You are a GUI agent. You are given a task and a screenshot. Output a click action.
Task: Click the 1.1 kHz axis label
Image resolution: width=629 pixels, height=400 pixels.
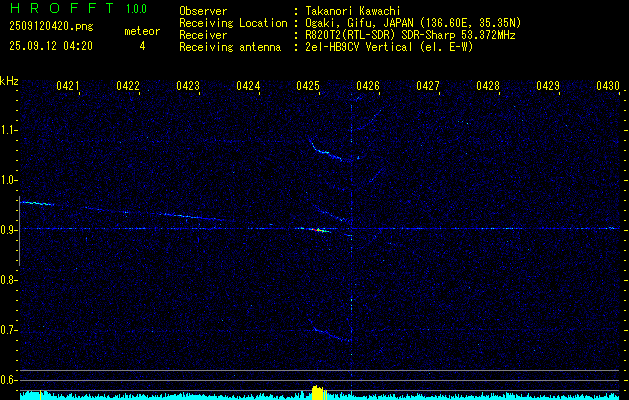8,130
